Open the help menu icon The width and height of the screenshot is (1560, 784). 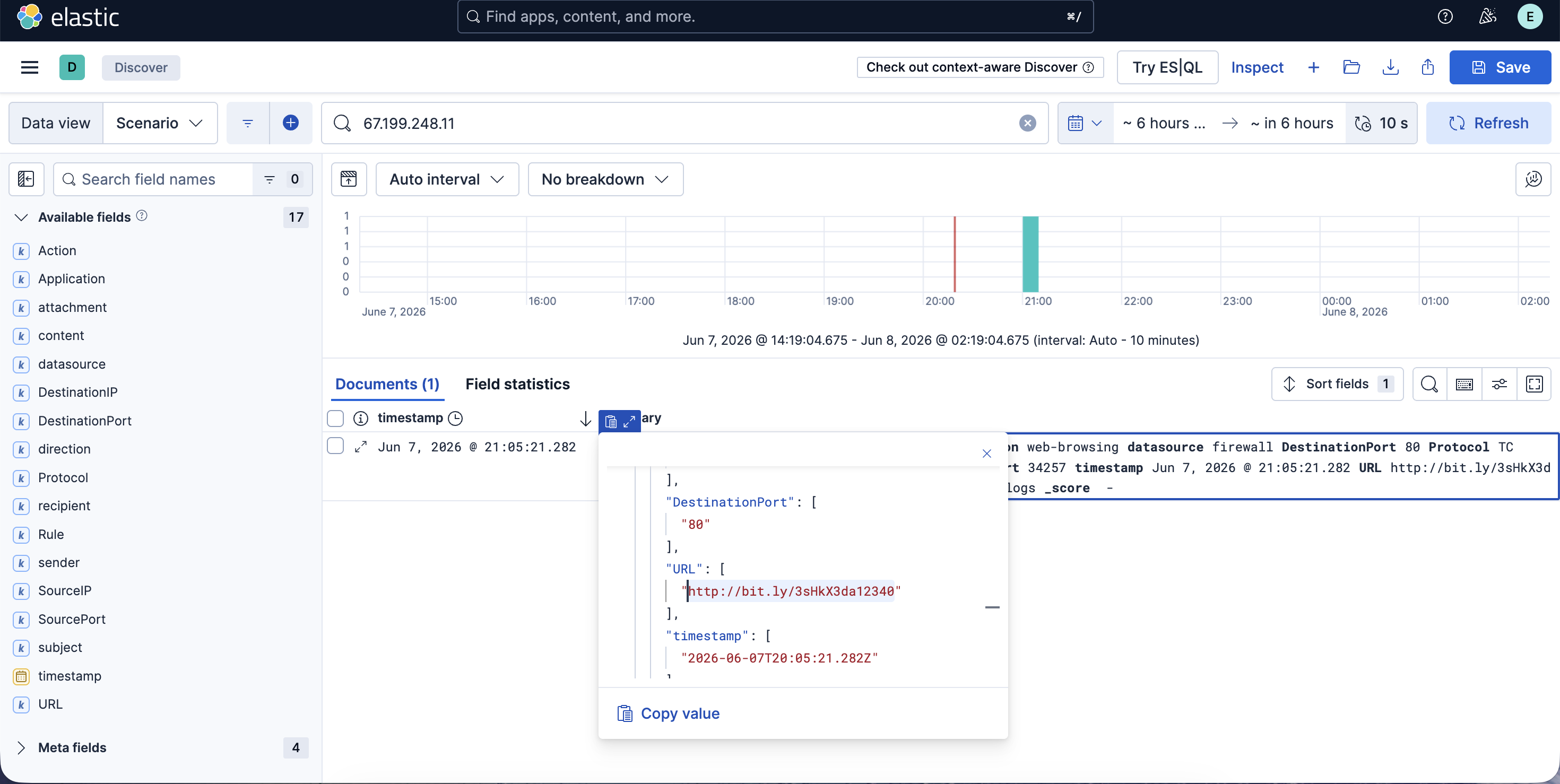[1445, 16]
